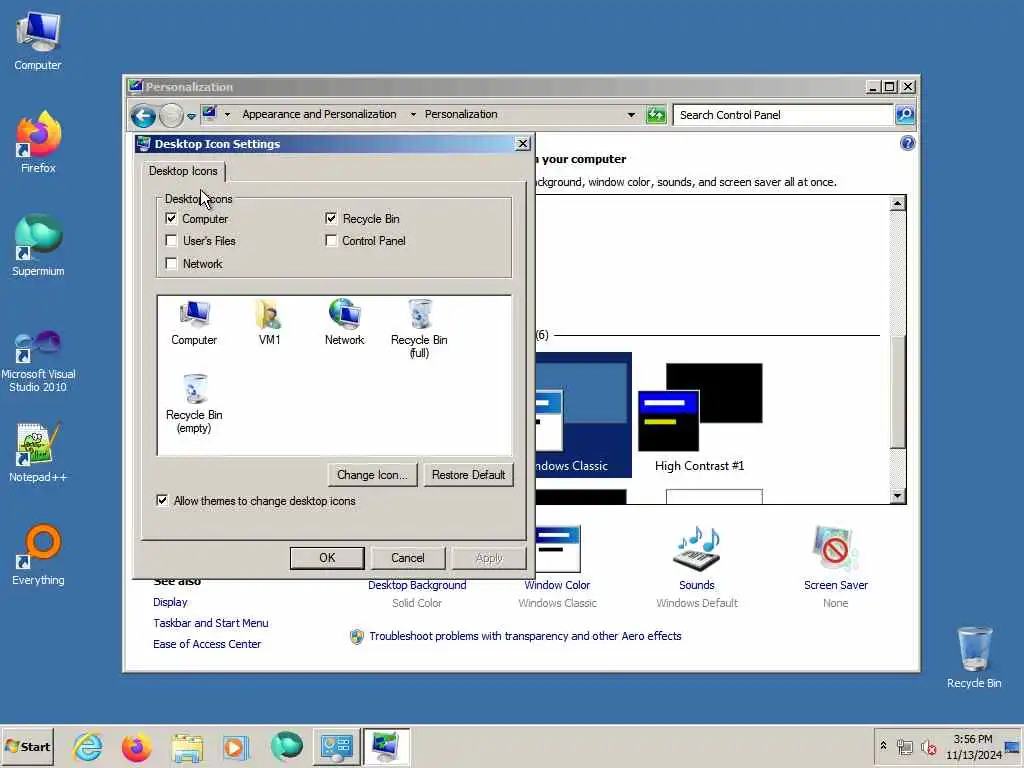Image resolution: width=1024 pixels, height=768 pixels.
Task: Open Ease of Access Center link
Action: tap(206, 644)
